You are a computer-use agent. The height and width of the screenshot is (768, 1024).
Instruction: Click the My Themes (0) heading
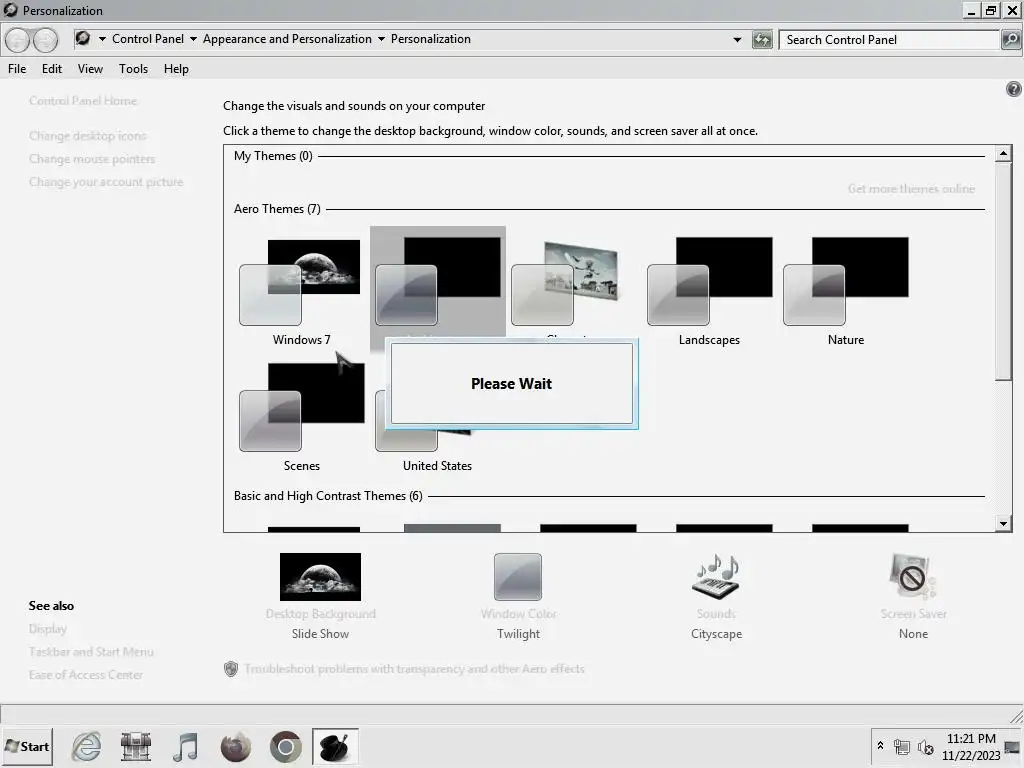point(273,156)
